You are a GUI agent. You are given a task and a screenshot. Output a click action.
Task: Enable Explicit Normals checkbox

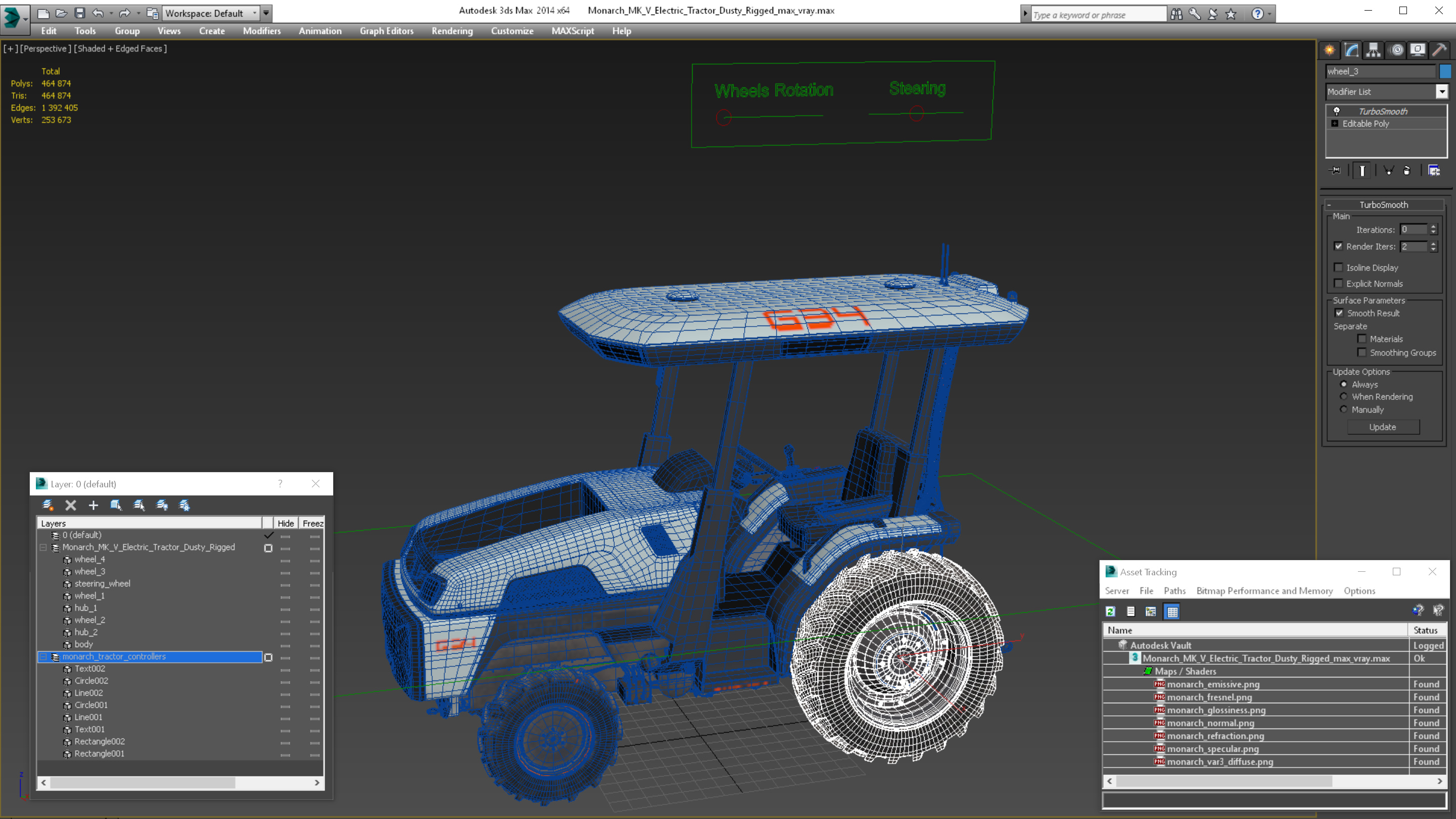(1338, 283)
